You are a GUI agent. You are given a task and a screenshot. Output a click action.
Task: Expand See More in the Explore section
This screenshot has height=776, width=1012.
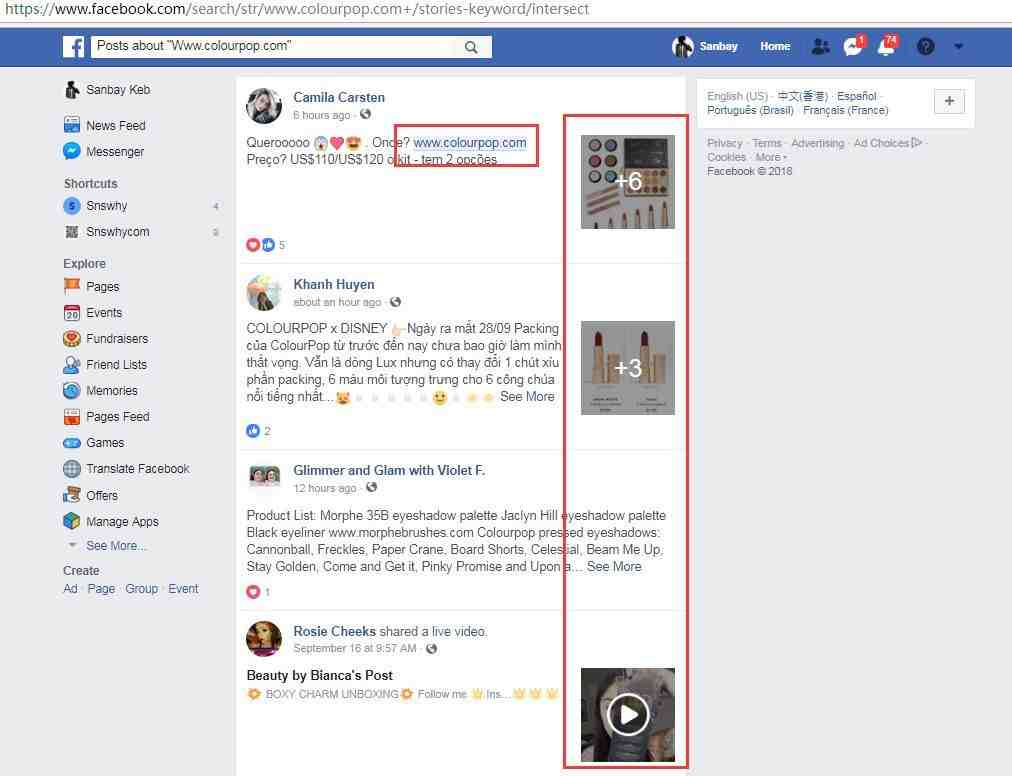(116, 546)
